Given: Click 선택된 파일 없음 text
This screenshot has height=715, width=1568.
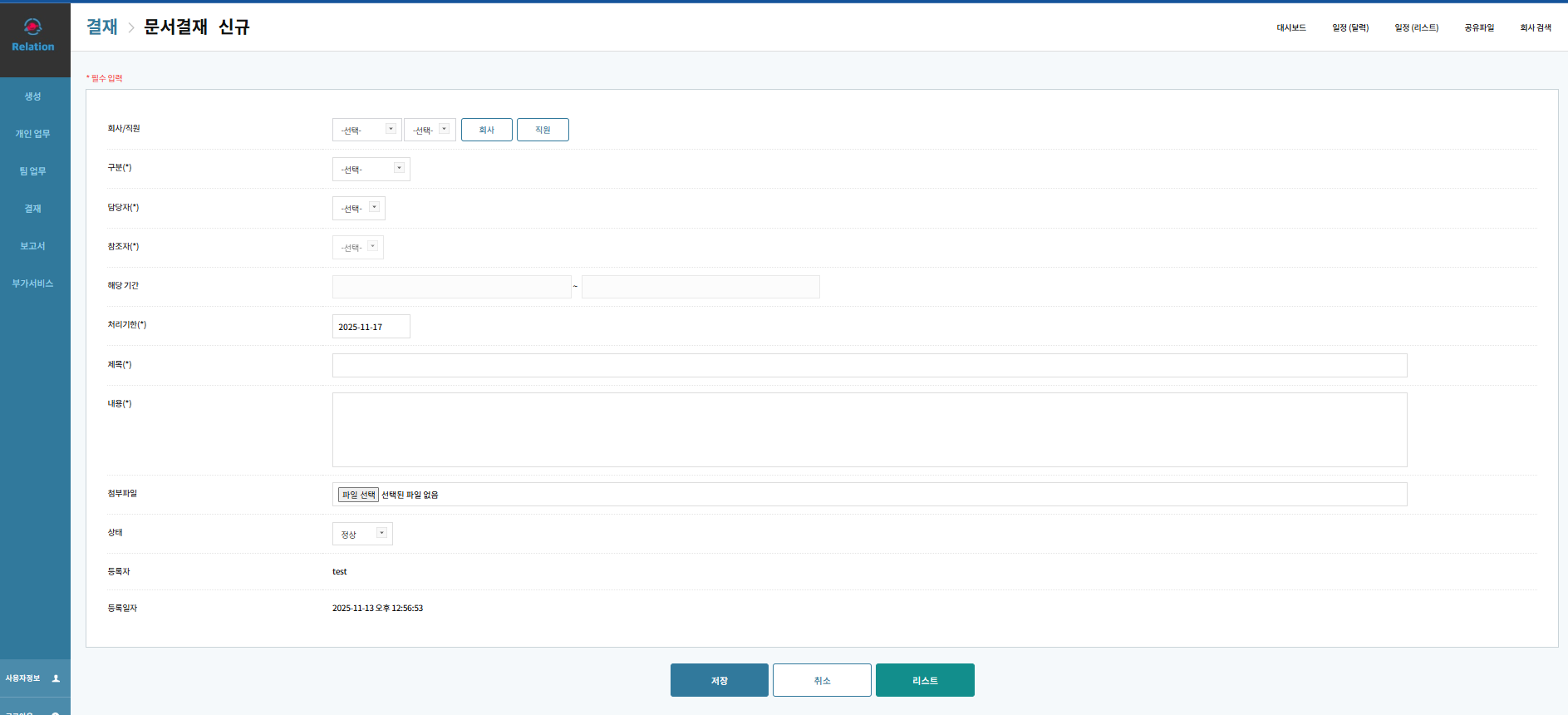Looking at the screenshot, I should tap(410, 495).
